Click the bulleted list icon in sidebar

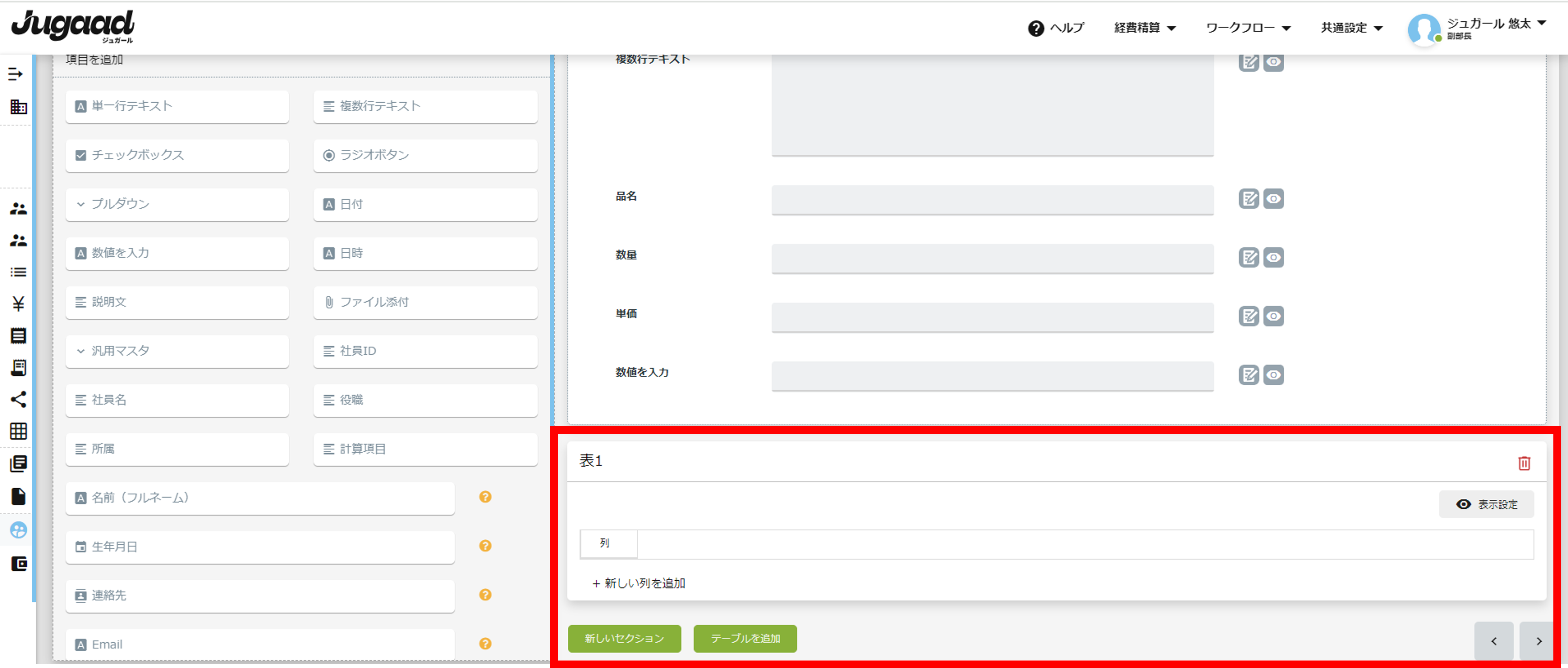(18, 272)
